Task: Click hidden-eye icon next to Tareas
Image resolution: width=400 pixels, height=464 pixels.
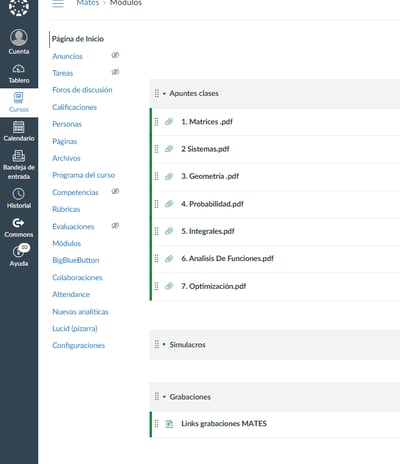Action: point(115,72)
